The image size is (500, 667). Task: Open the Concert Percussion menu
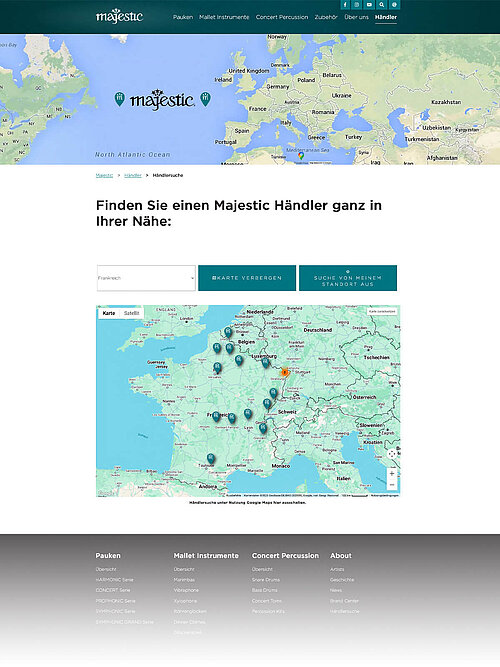[282, 17]
